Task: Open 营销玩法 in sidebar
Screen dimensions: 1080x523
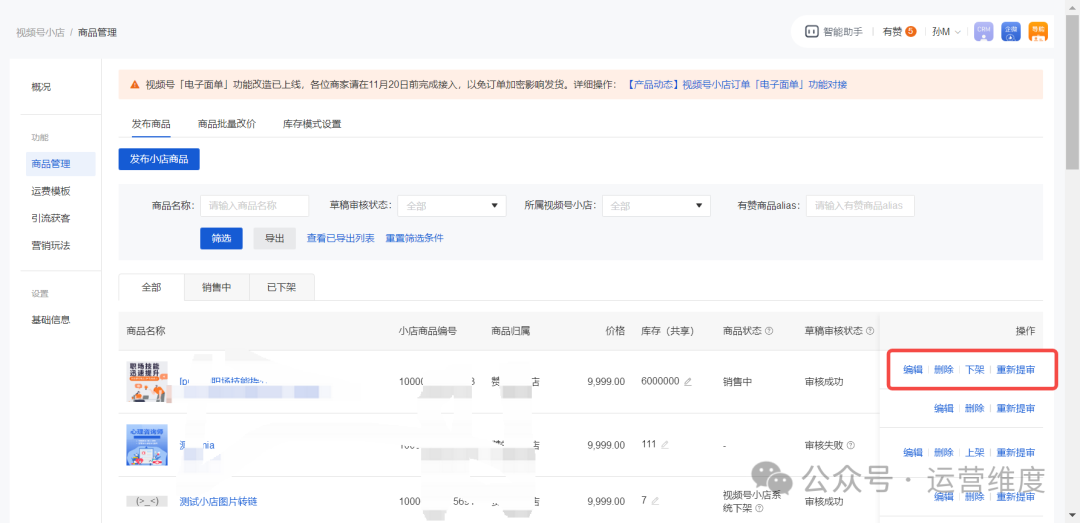Action: pyautogui.click(x=51, y=245)
